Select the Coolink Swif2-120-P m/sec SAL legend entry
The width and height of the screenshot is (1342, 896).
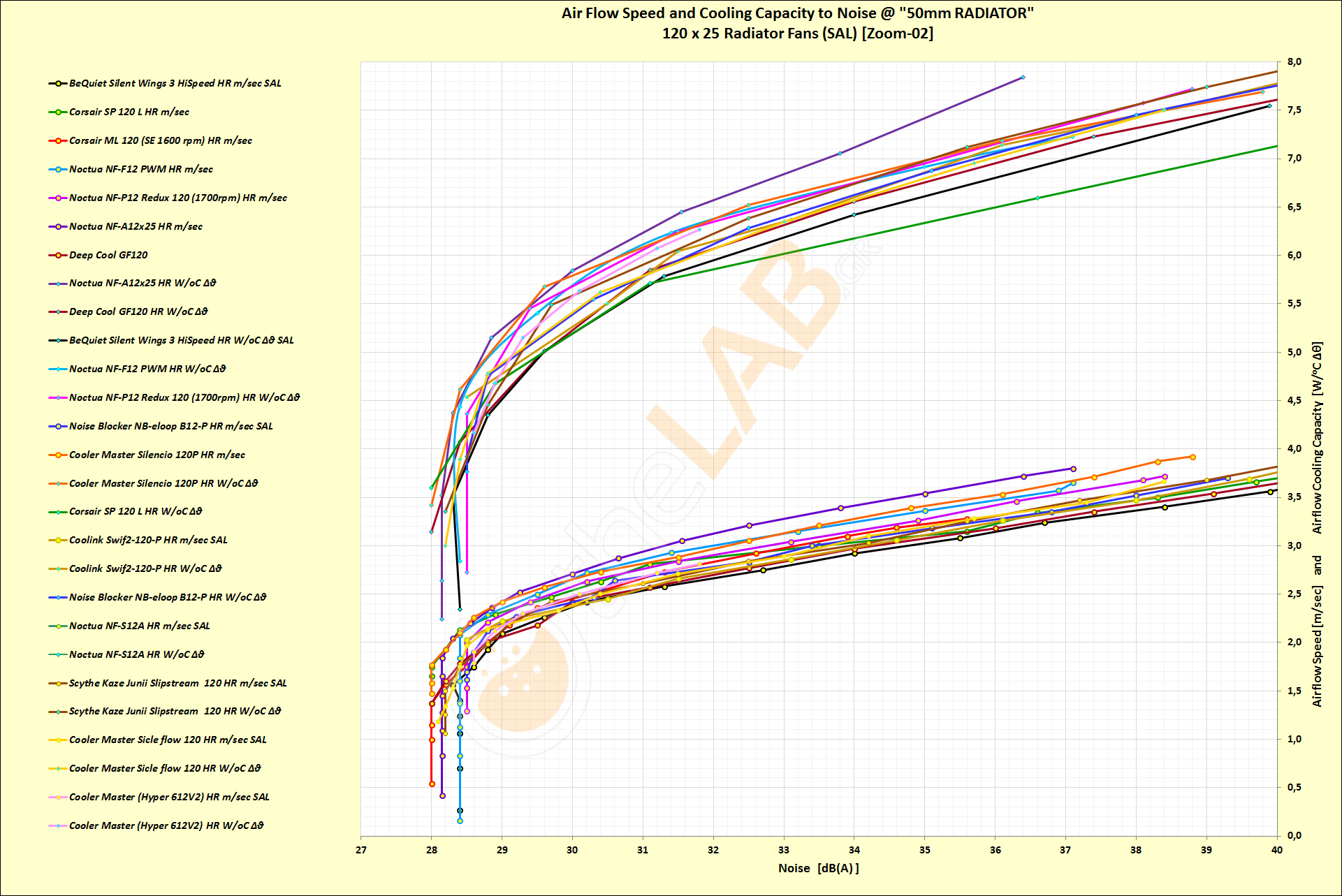pyautogui.click(x=148, y=541)
